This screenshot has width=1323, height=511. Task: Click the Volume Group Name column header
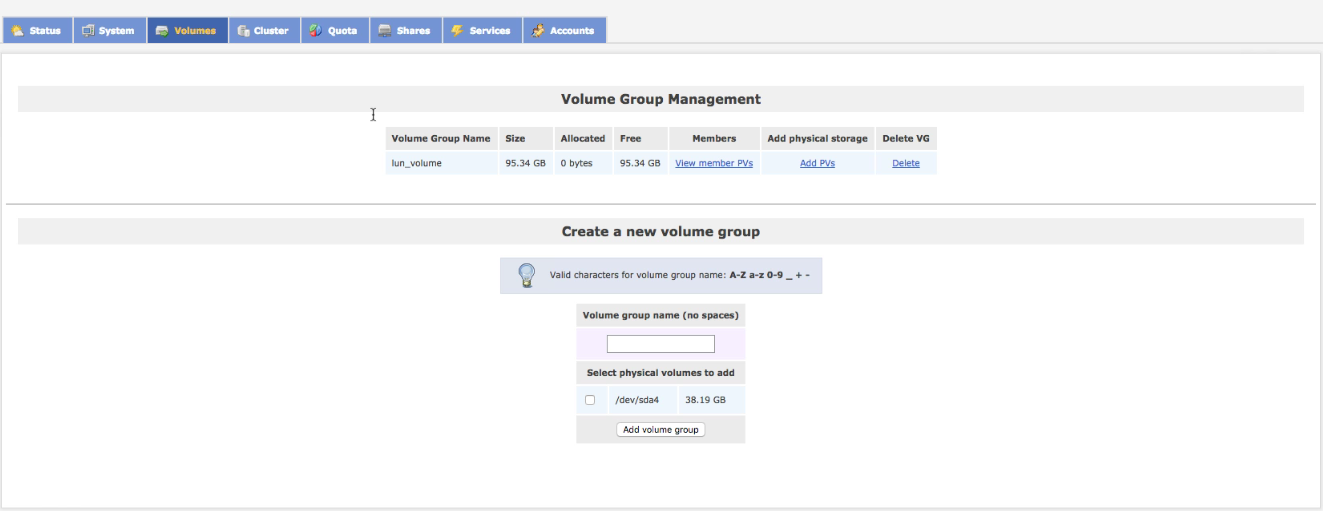[441, 139]
